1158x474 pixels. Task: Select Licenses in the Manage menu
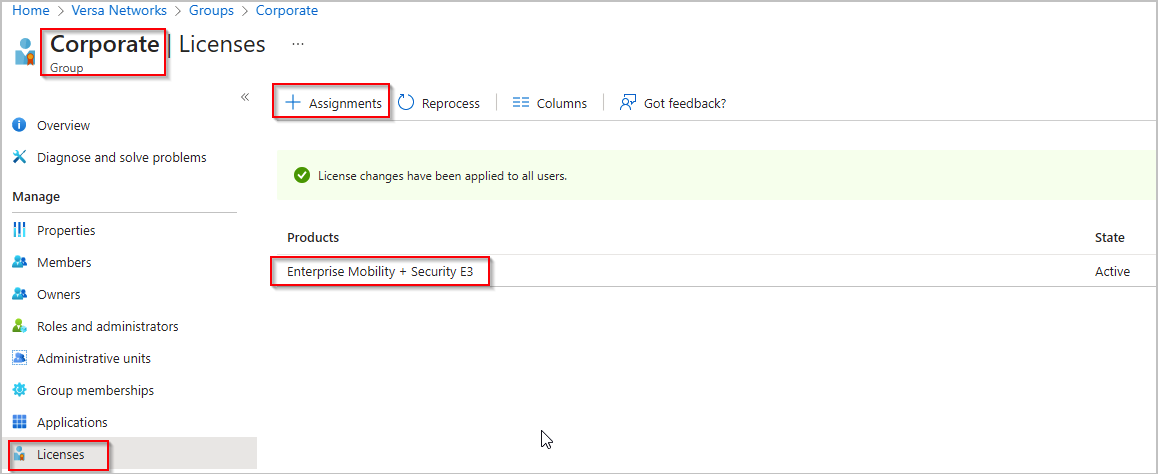pos(60,455)
